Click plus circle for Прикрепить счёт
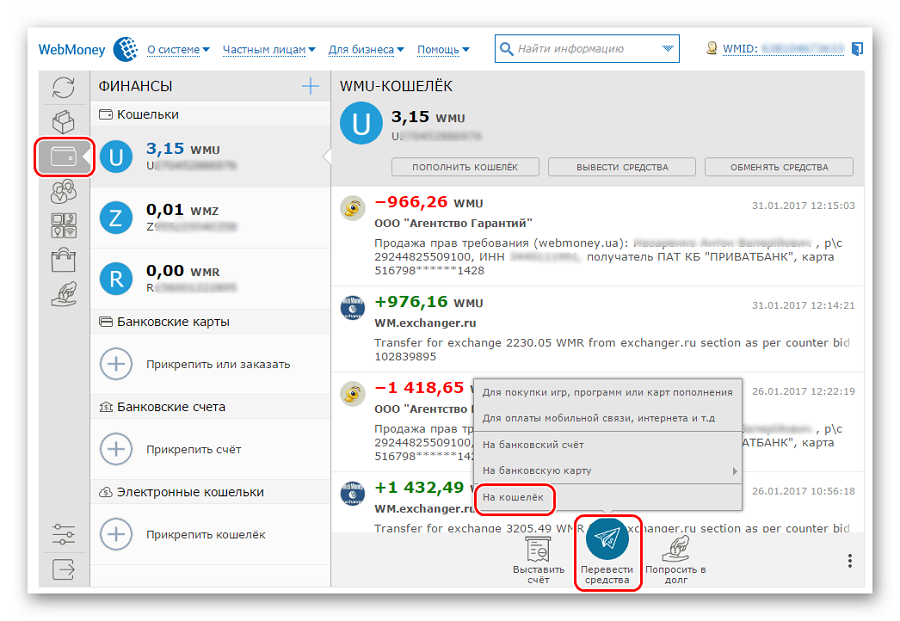Viewport: 900px width, 621px height. click(116, 449)
